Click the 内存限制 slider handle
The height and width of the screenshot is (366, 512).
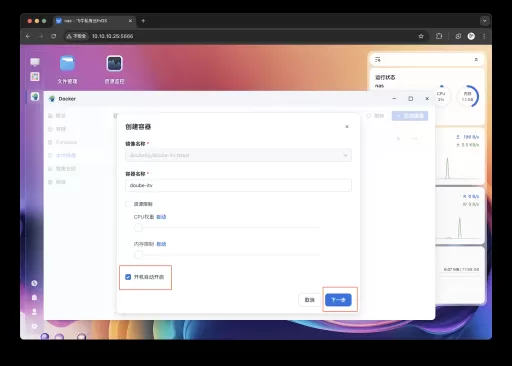[138, 255]
